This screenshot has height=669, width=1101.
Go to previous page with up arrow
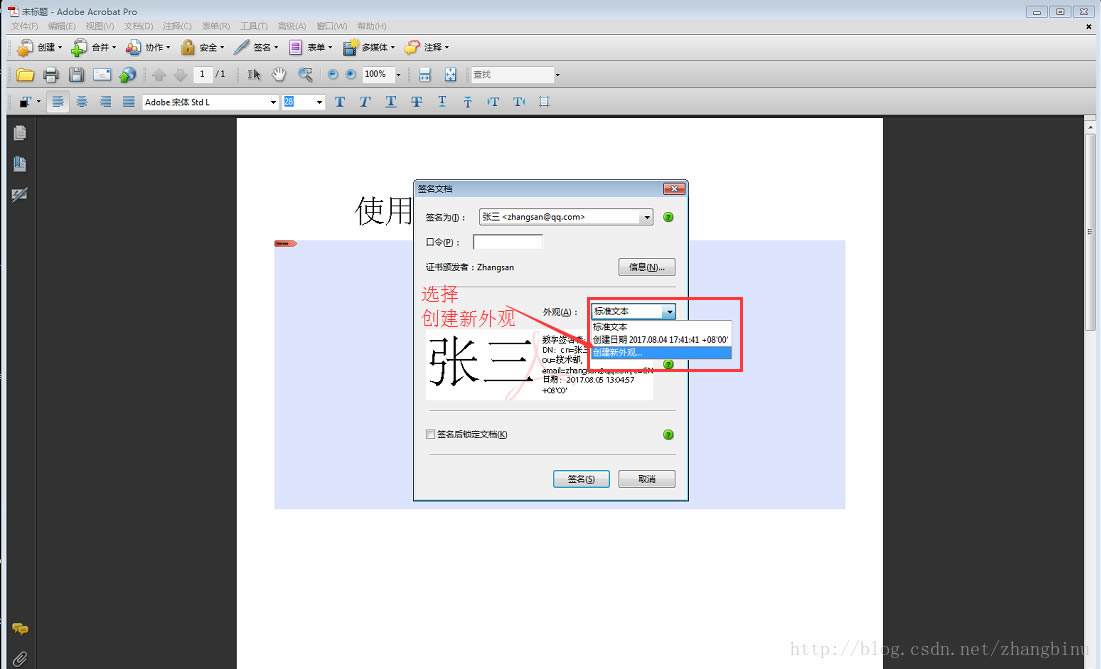tap(159, 74)
